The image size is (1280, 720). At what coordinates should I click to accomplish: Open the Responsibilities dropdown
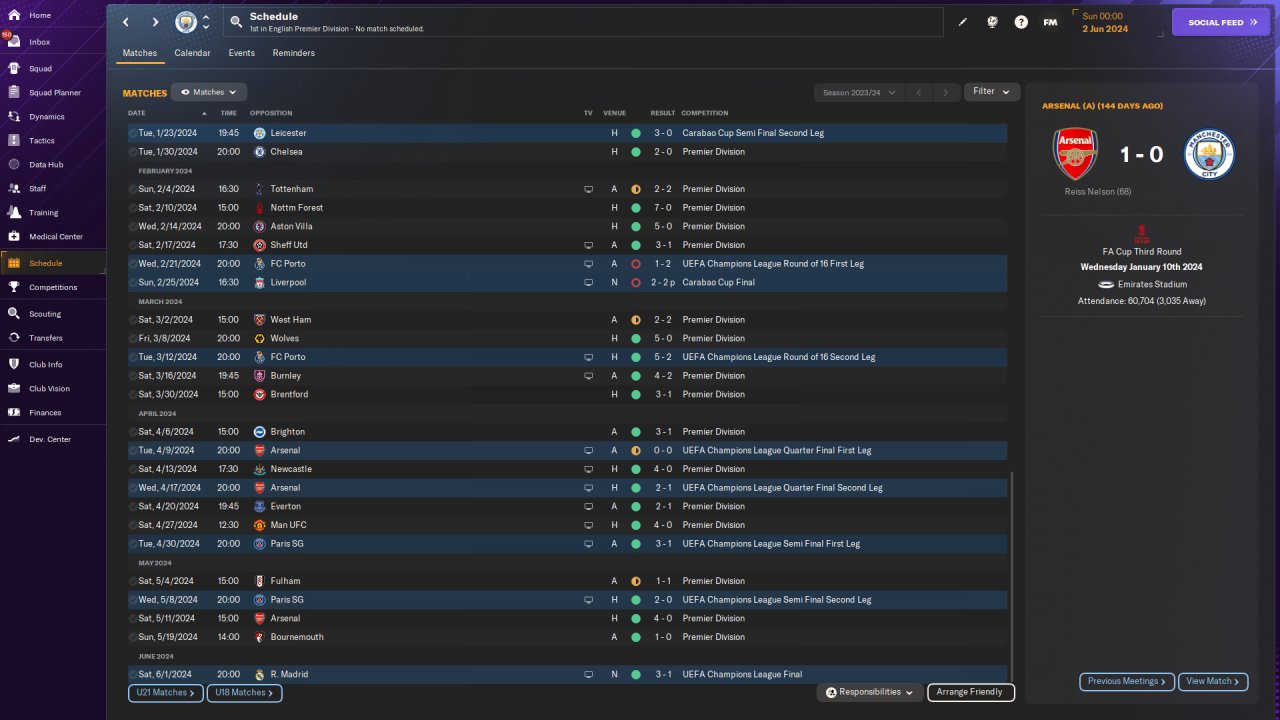pyautogui.click(x=870, y=692)
